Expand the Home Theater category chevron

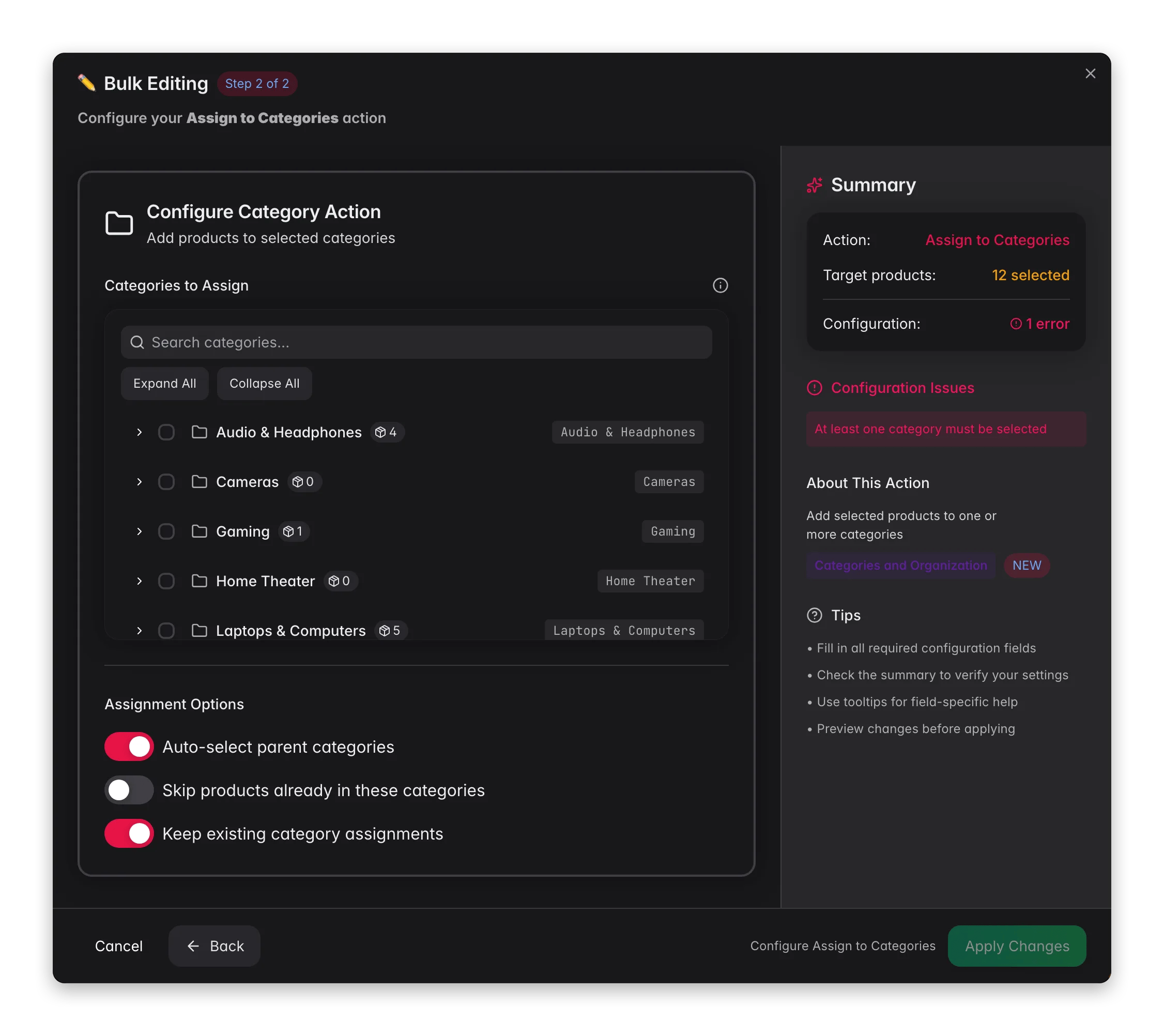(x=139, y=581)
